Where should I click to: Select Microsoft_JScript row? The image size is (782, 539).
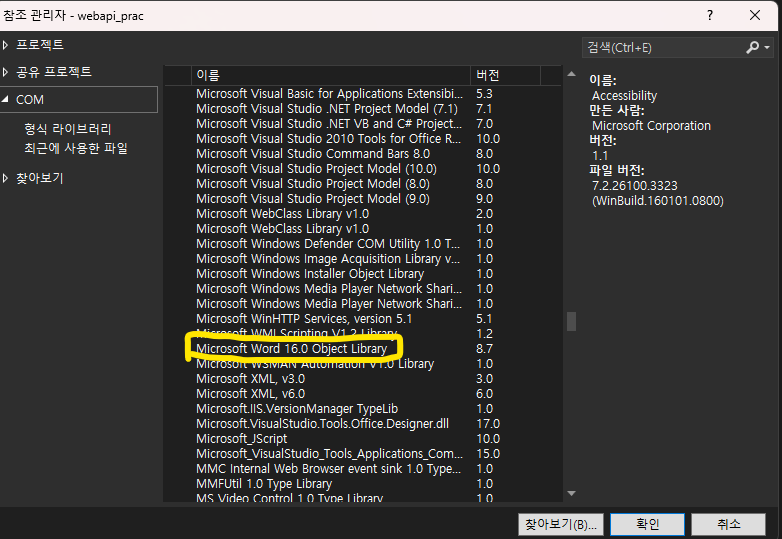point(363,439)
